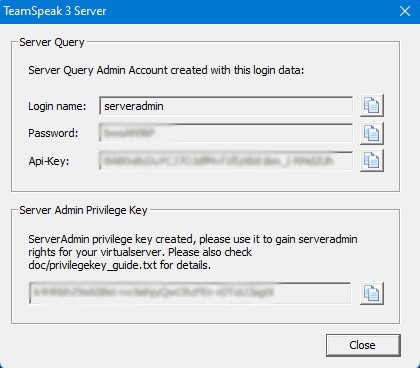The height and width of the screenshot is (368, 420).
Task: Click into the Password field
Action: 226,133
